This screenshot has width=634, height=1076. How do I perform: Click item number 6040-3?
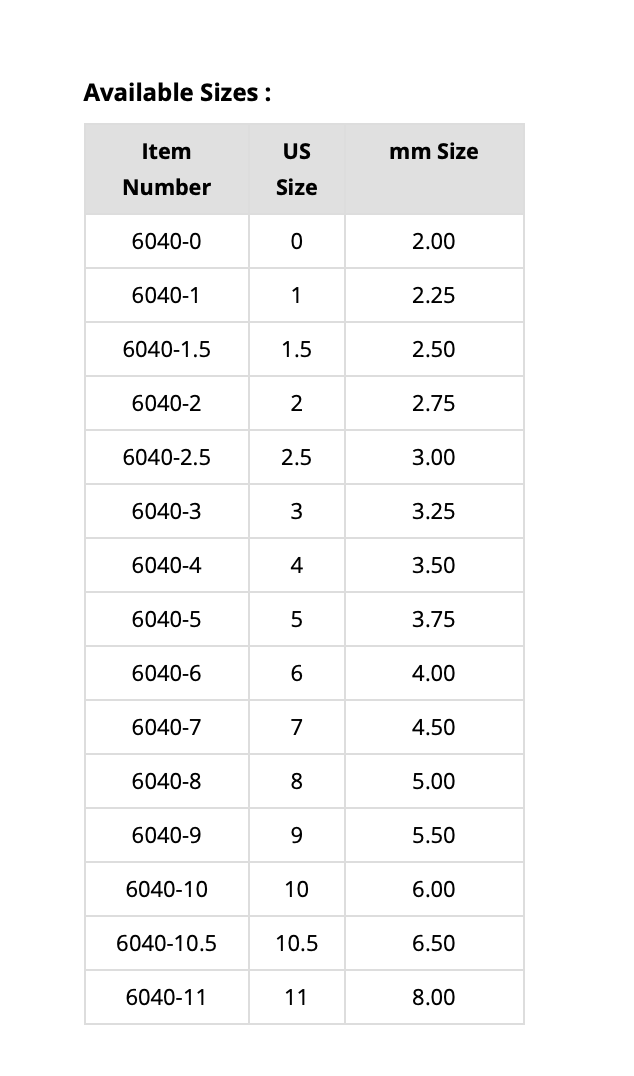point(166,511)
